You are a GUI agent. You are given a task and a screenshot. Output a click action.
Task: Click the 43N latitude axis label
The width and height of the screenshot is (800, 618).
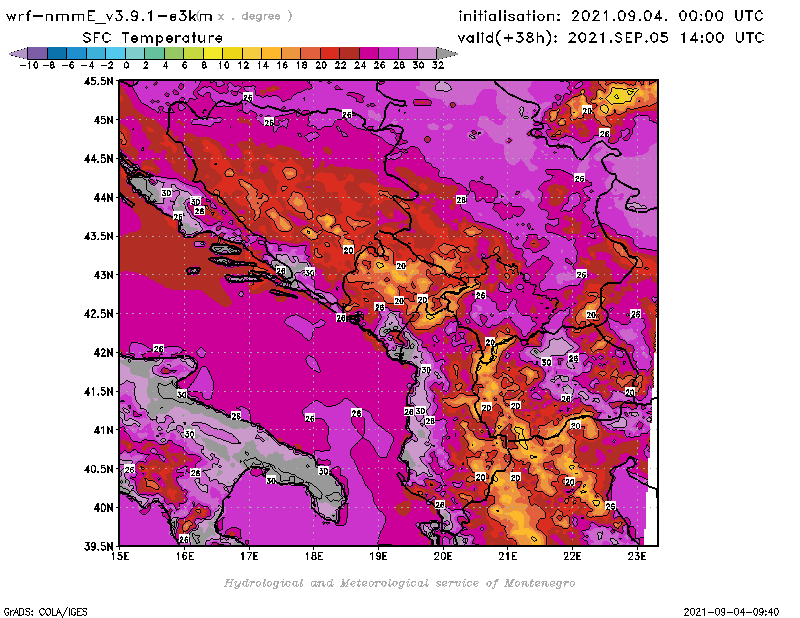pyautogui.click(x=103, y=275)
